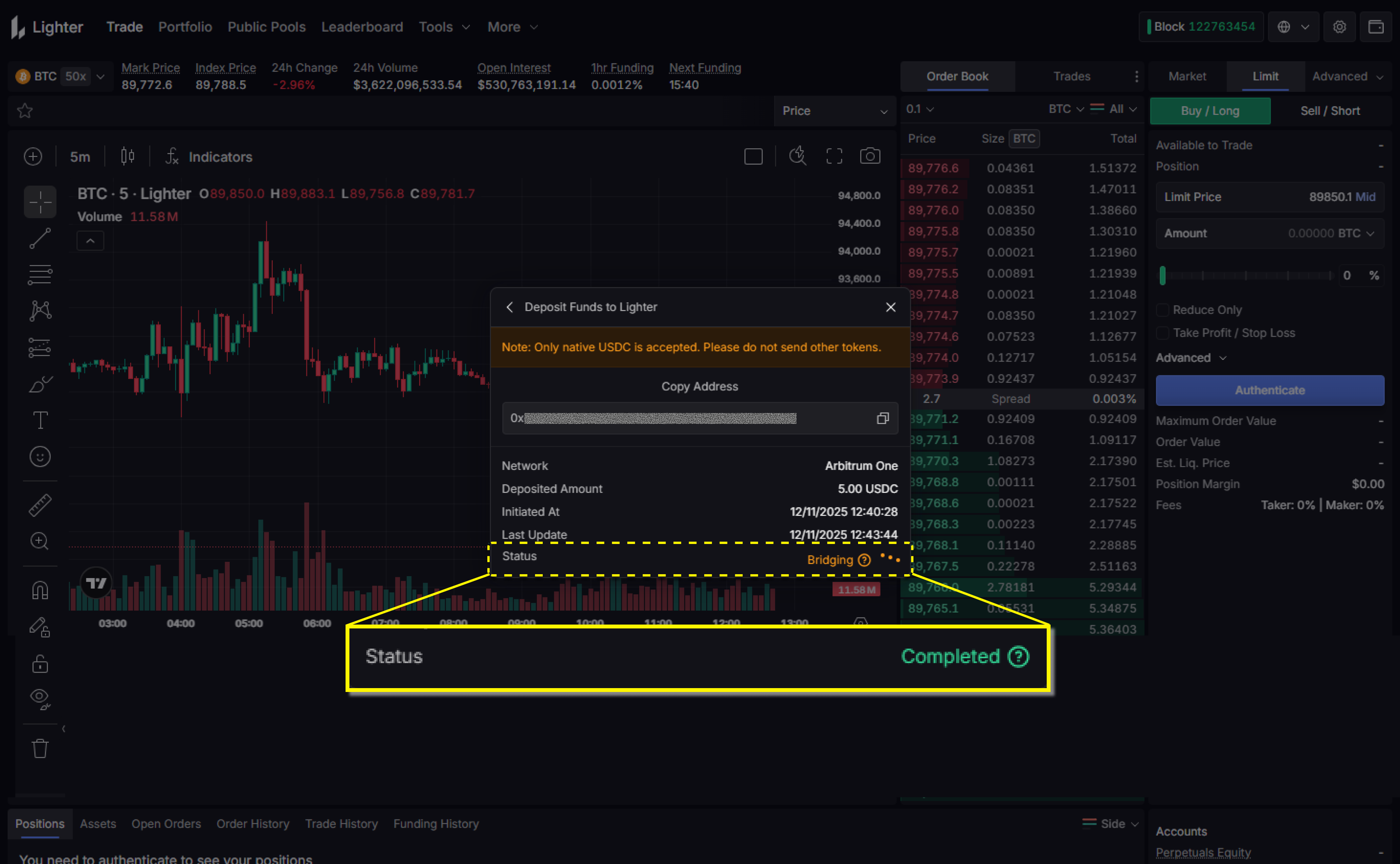The width and height of the screenshot is (1400, 864).
Task: Expand the Advanced options section
Action: click(1191, 358)
